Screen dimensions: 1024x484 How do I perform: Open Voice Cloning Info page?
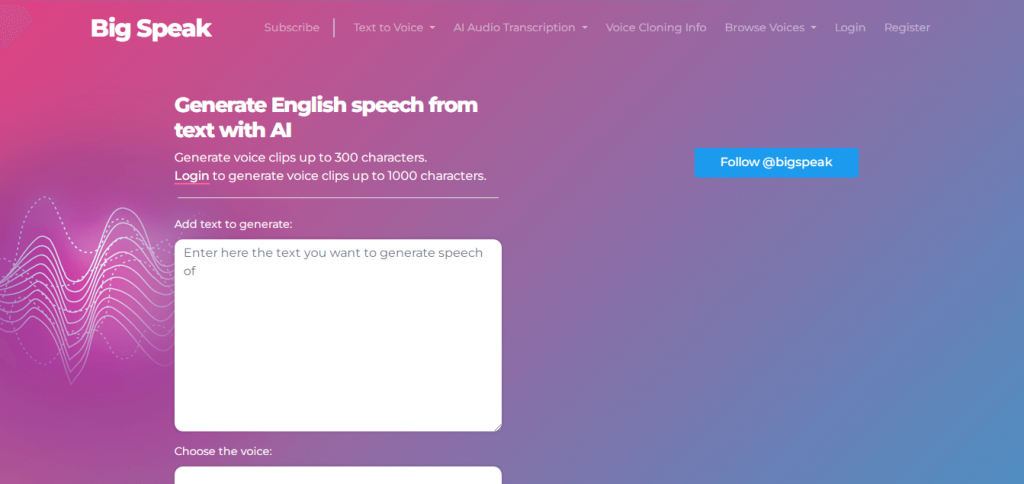pos(656,27)
